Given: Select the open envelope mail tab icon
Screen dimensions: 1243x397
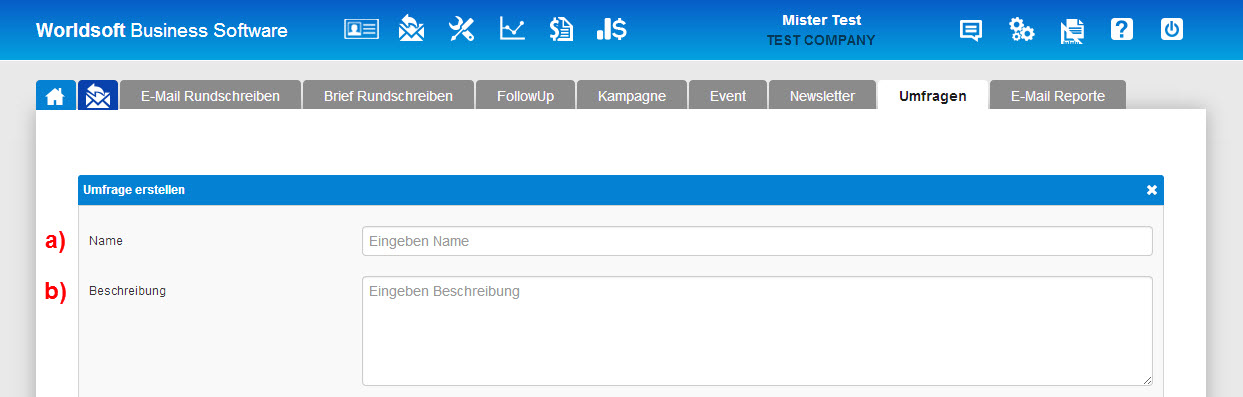Looking at the screenshot, I should pos(97,96).
